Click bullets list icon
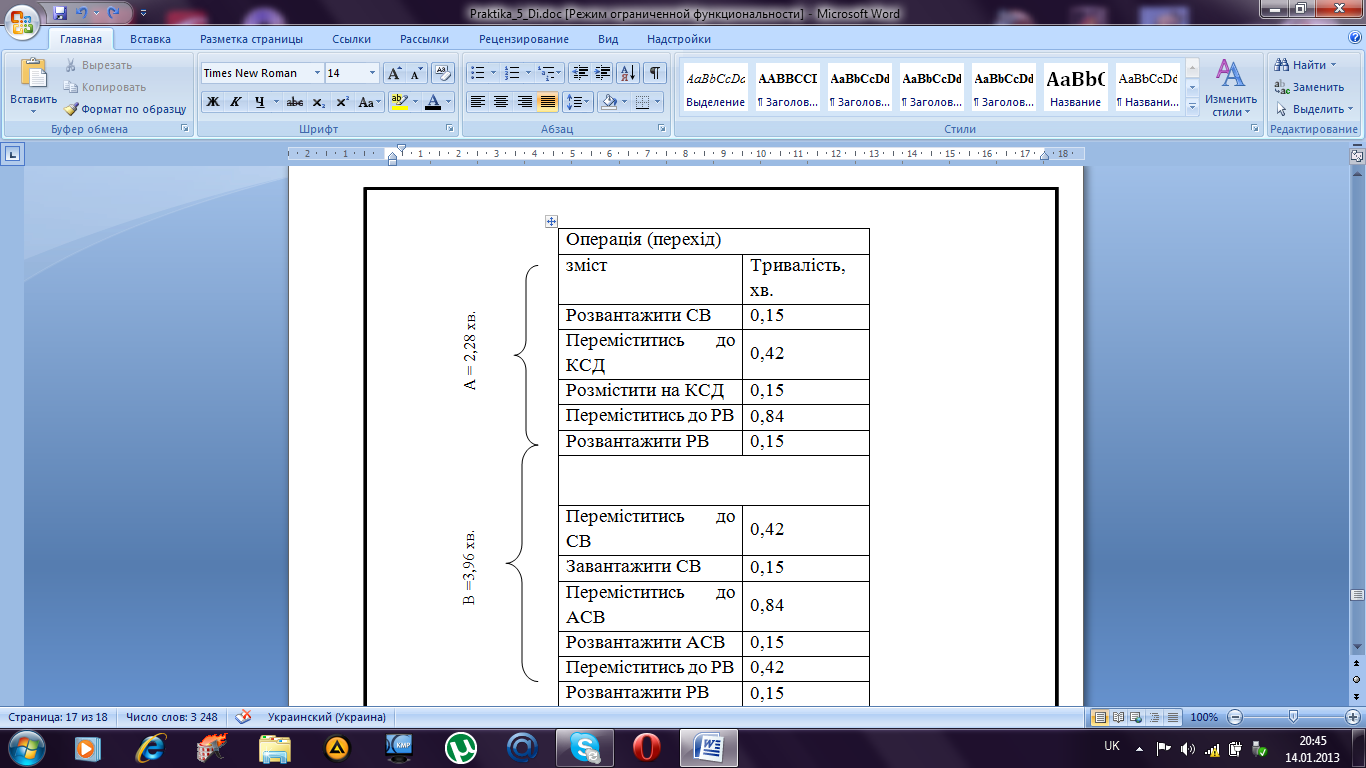Screen dimensions: 1366x768 [x=478, y=73]
